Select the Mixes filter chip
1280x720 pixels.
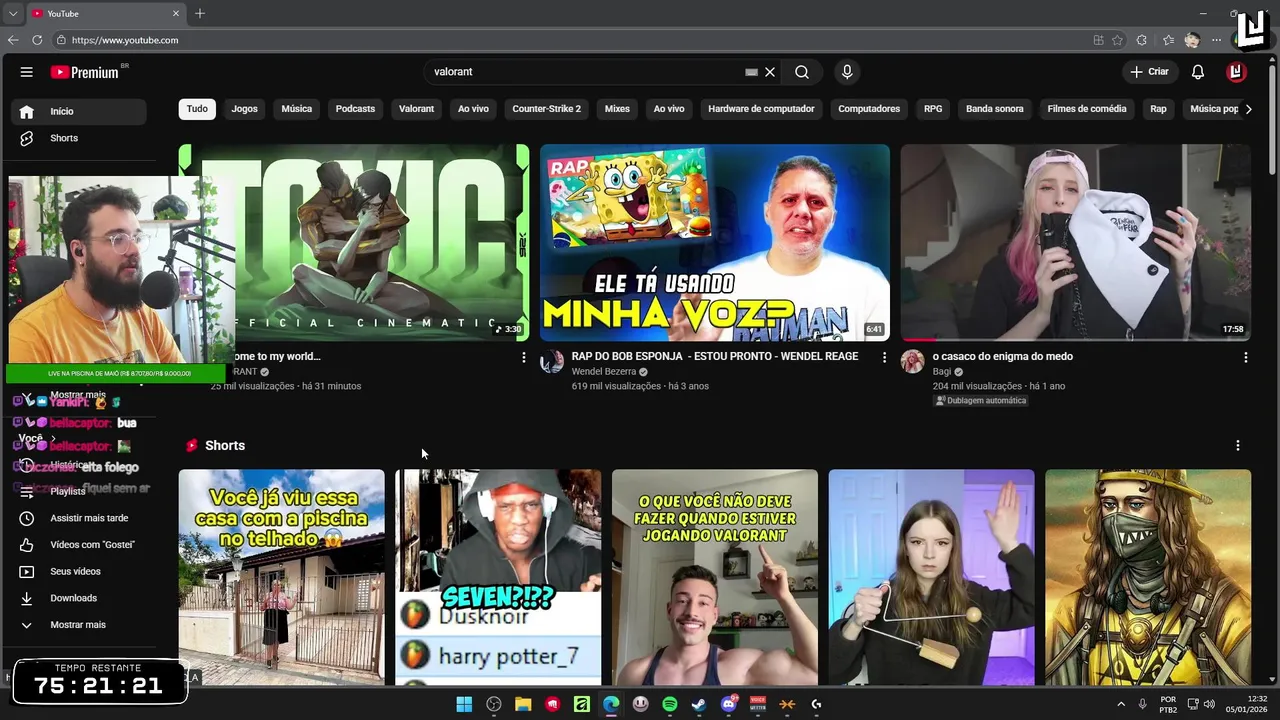tap(617, 109)
